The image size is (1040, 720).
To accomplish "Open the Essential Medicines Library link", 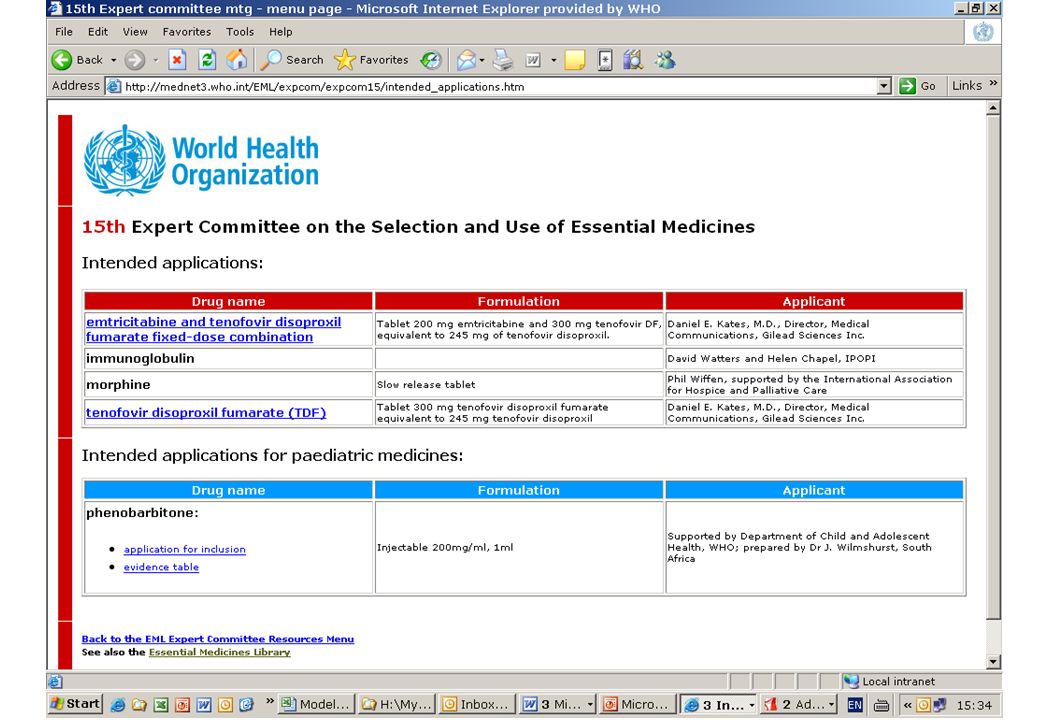I will coord(220,652).
